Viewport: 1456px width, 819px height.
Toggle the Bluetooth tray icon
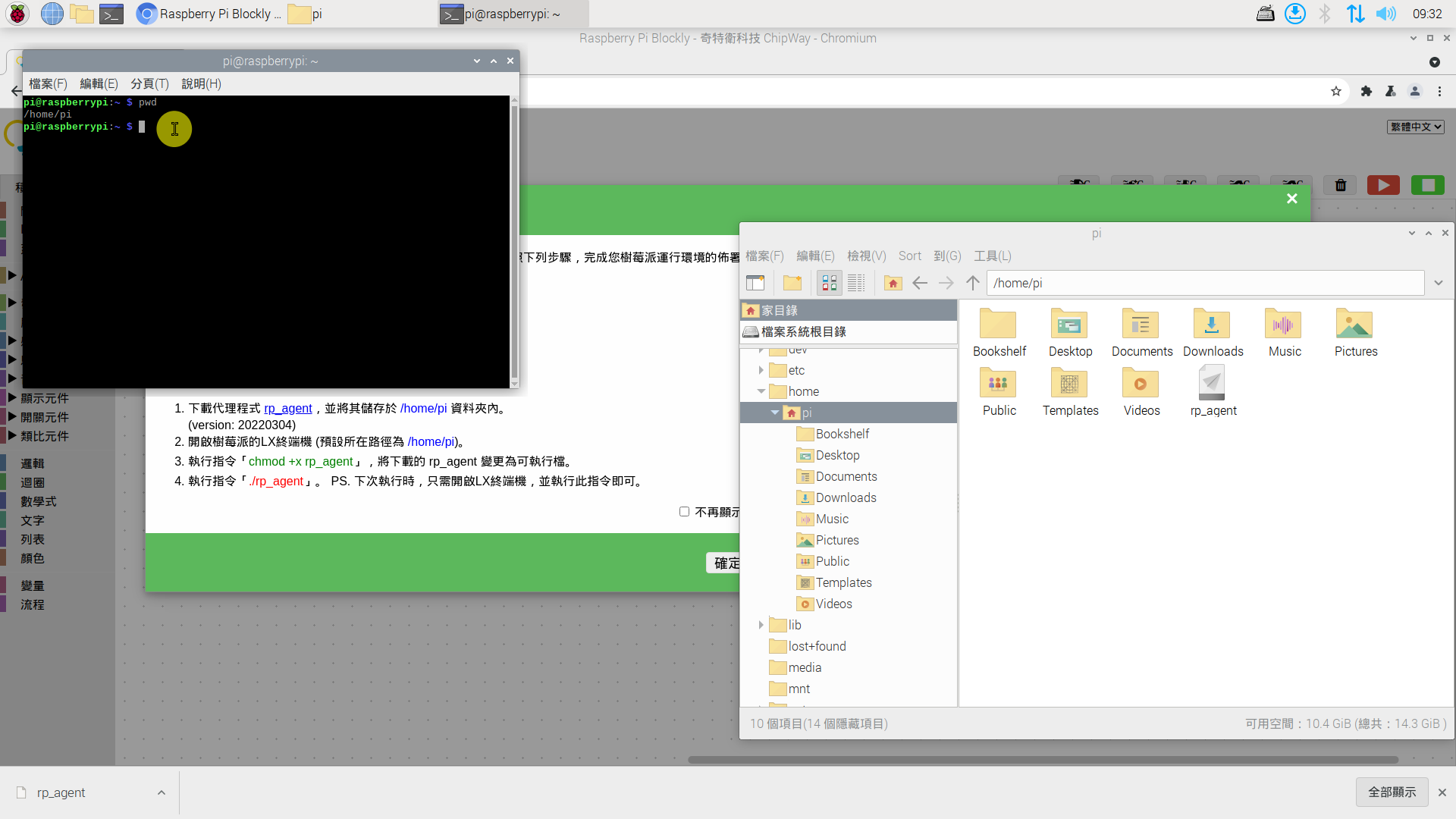[1325, 14]
